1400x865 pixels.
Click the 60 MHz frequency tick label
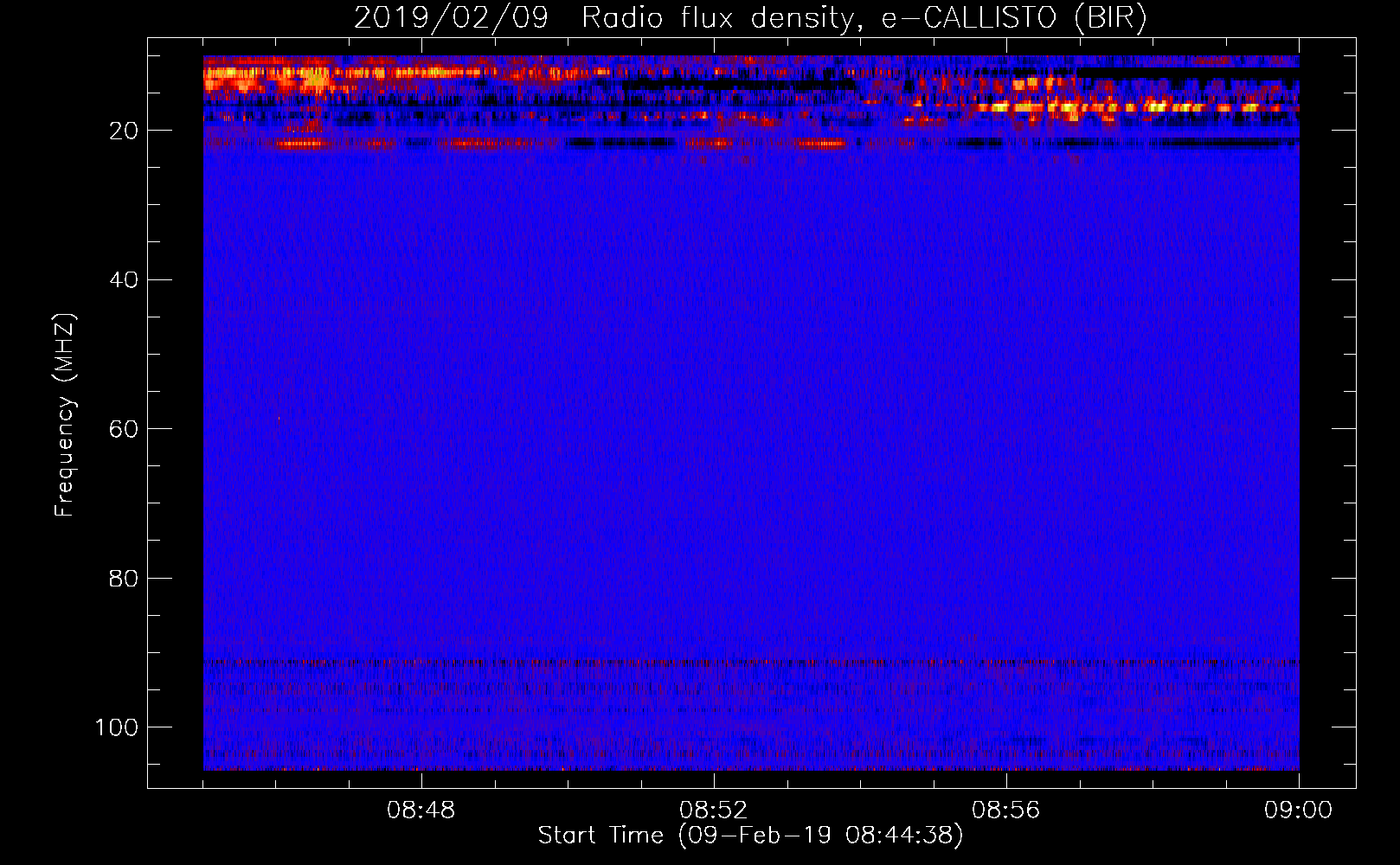click(124, 429)
